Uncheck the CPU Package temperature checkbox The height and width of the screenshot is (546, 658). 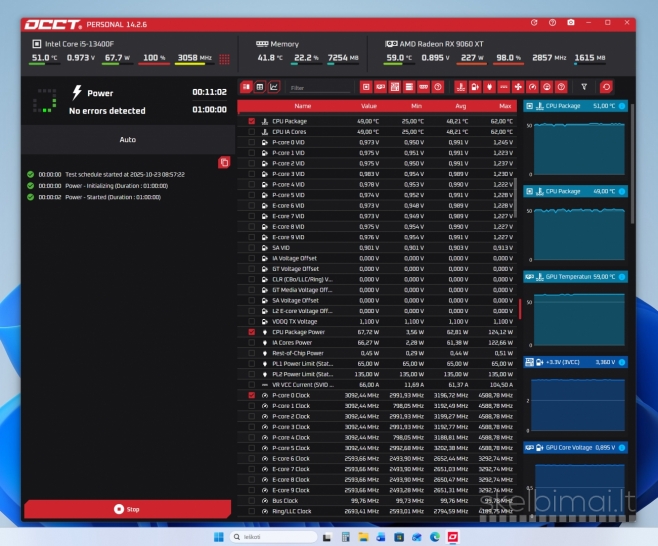click(x=252, y=121)
